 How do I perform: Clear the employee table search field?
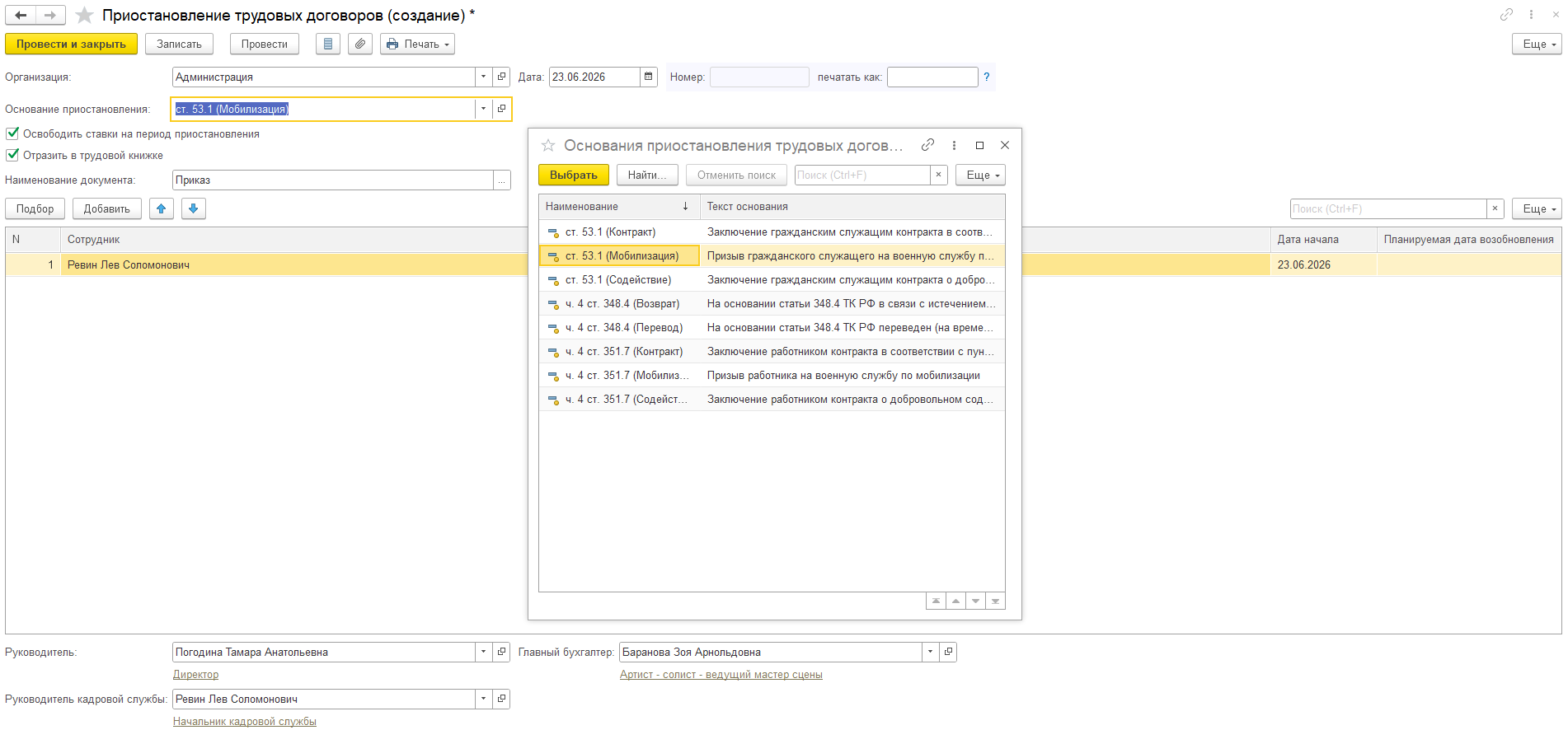point(1495,208)
